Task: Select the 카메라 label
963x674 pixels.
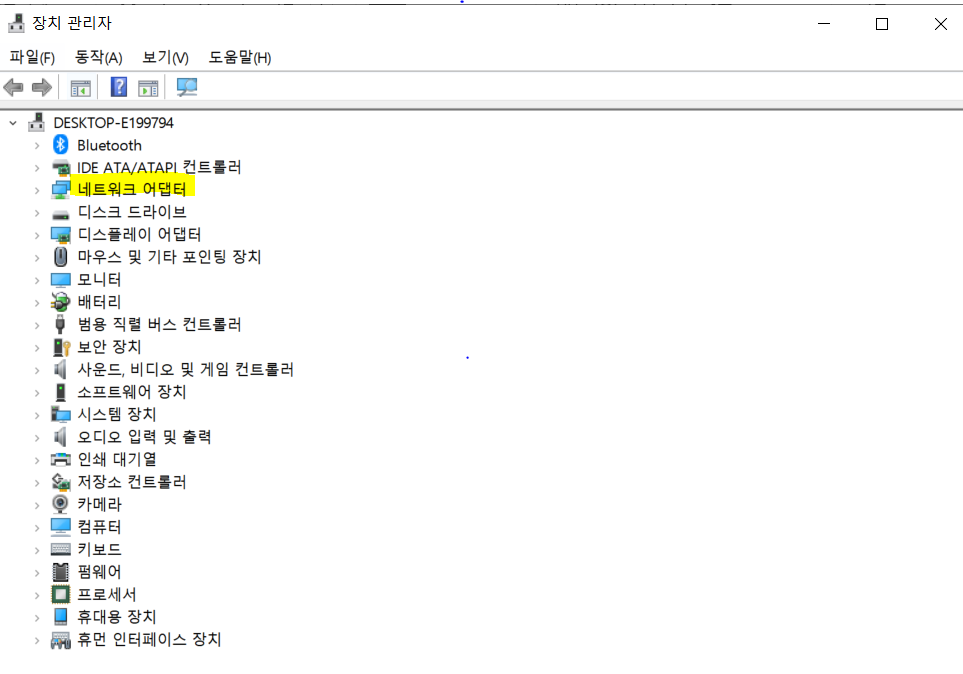Action: (99, 504)
